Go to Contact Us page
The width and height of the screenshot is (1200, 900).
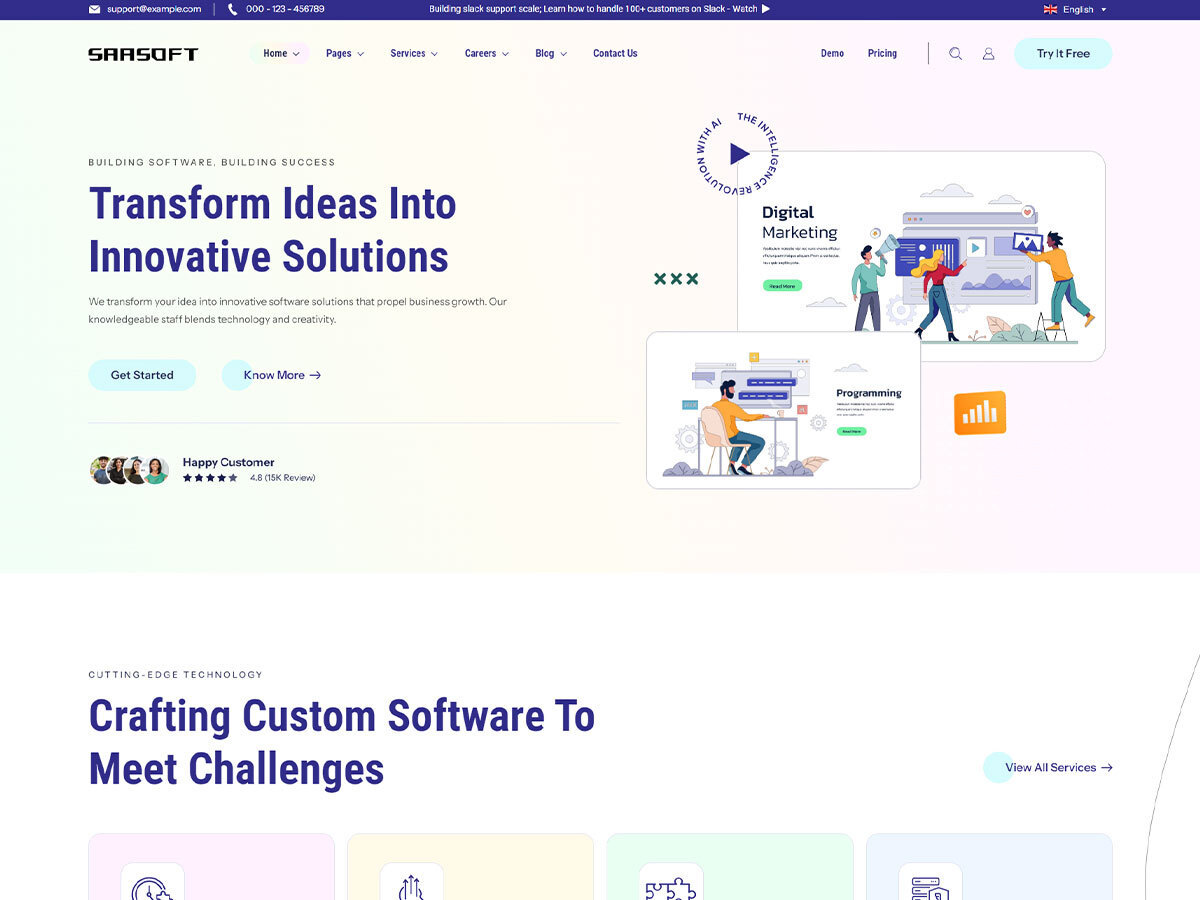click(x=615, y=54)
